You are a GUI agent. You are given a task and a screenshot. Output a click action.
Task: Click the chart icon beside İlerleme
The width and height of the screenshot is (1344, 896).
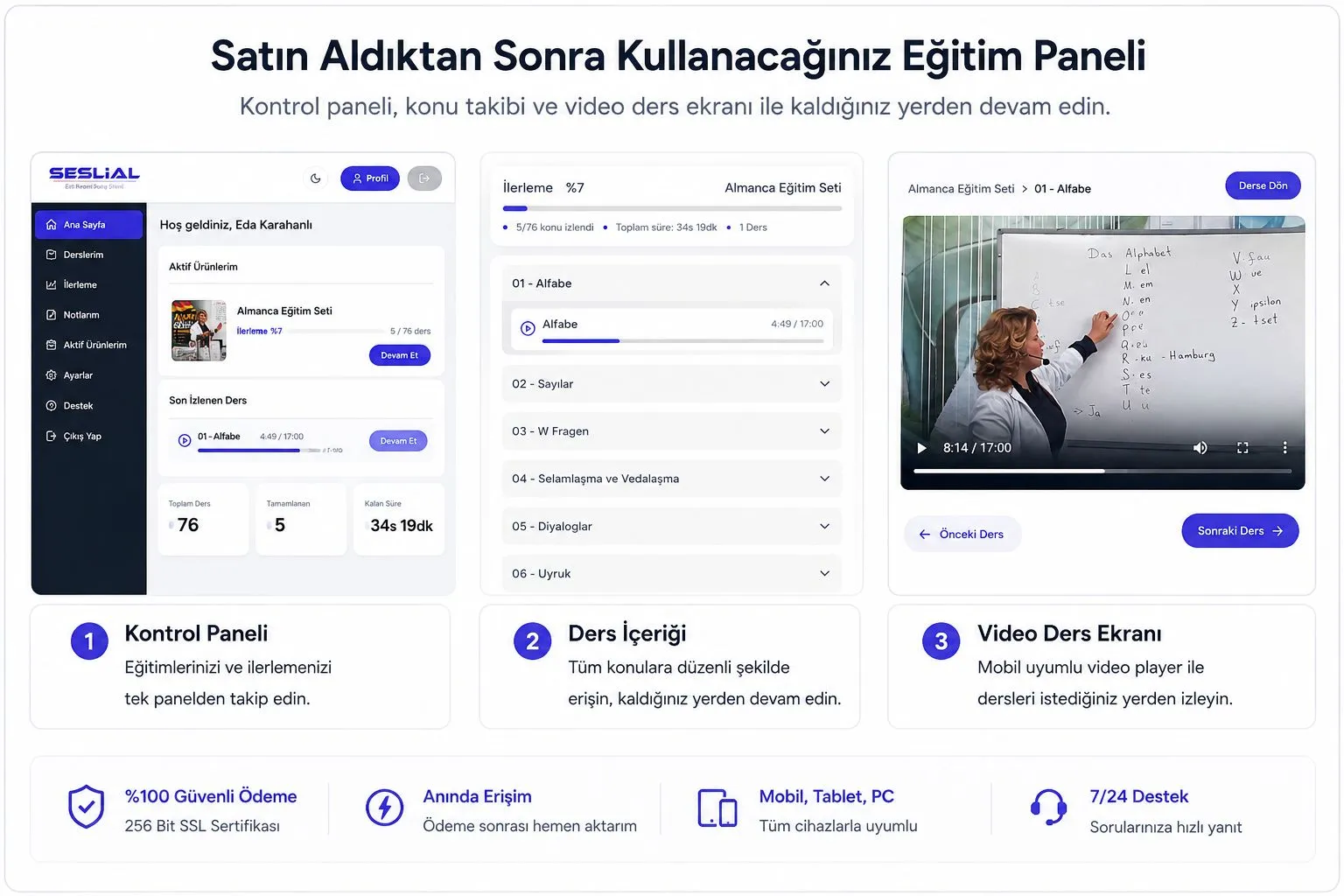pos(51,285)
